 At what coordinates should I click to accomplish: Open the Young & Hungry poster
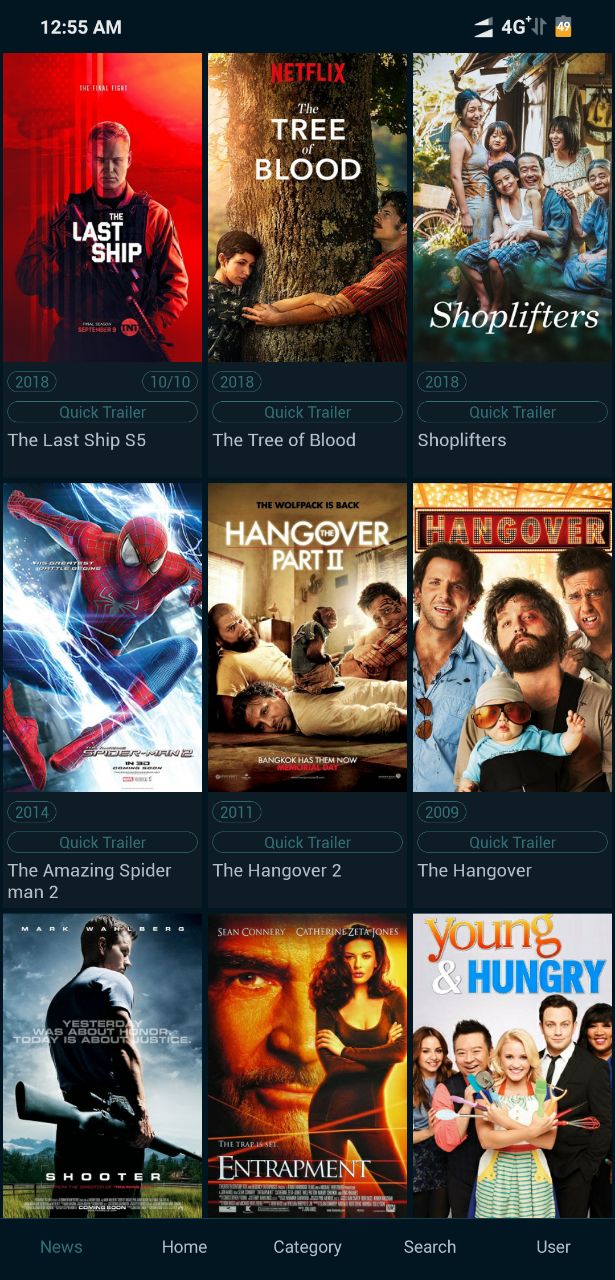click(512, 1066)
